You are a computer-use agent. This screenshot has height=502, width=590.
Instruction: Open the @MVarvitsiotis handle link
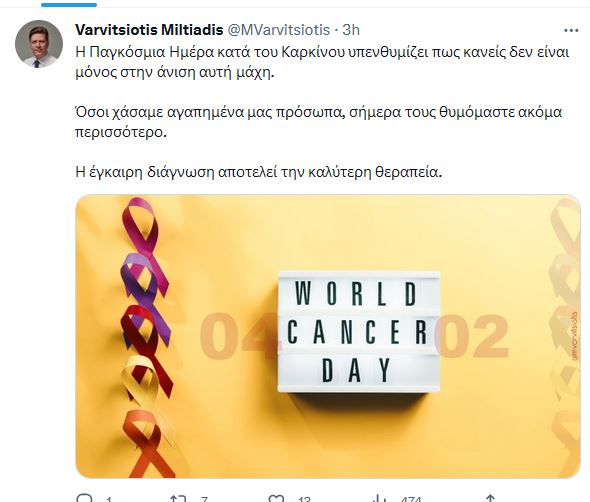[x=278, y=30]
